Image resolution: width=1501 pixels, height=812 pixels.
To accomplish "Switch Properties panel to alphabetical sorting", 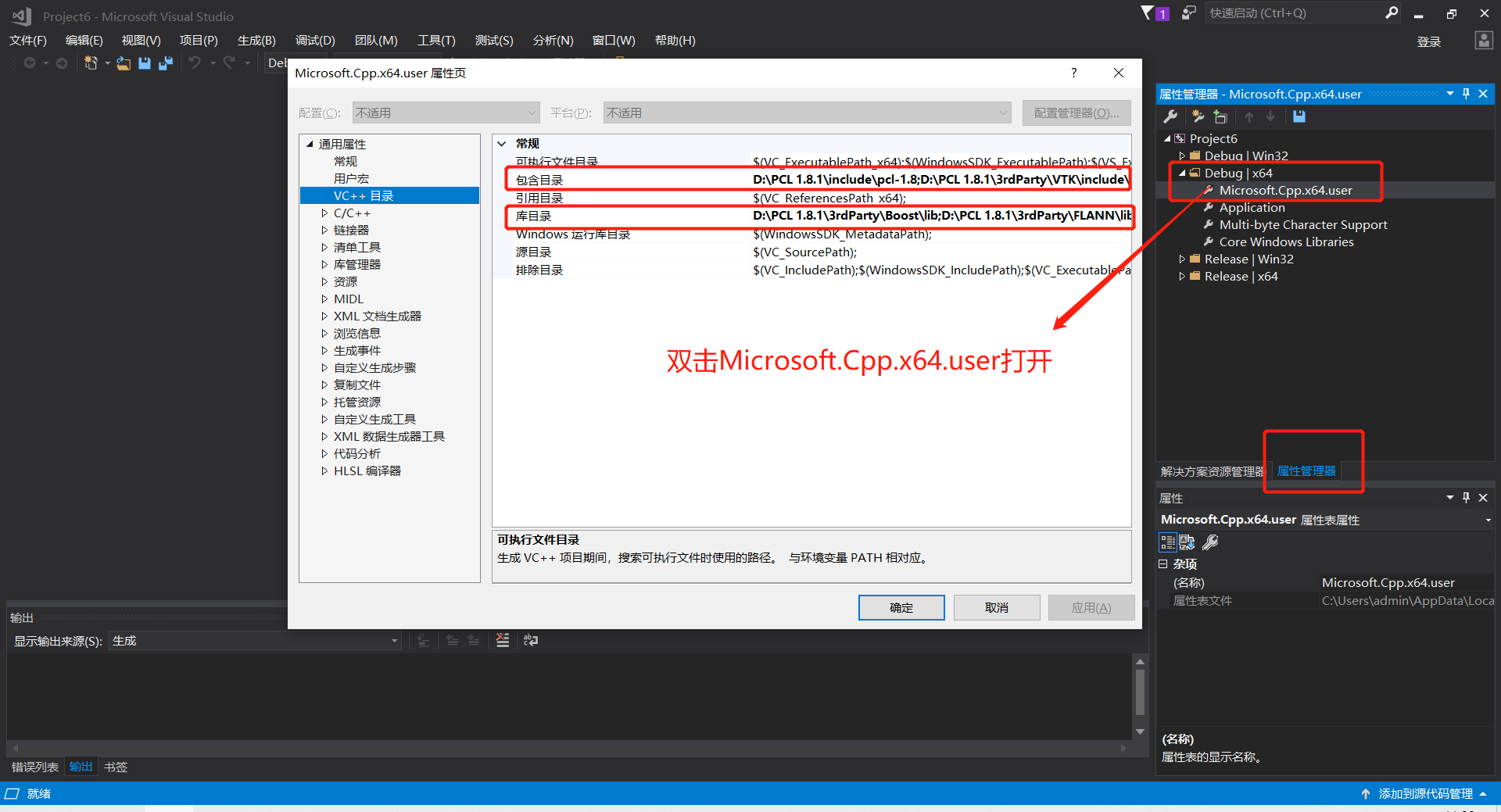I will pos(1187,542).
